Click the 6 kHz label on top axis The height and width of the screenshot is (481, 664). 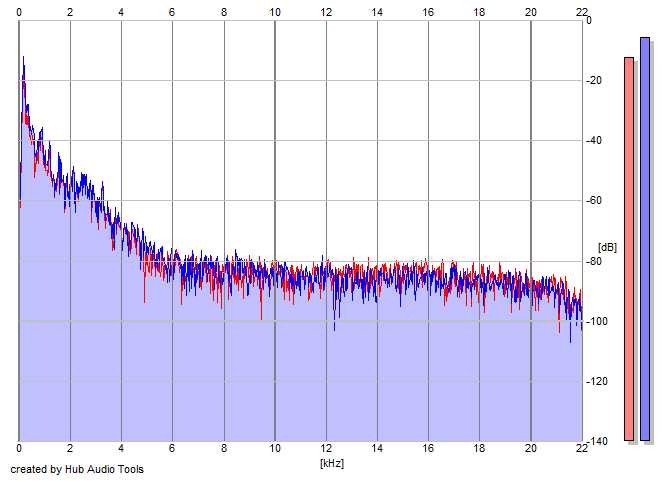point(172,12)
